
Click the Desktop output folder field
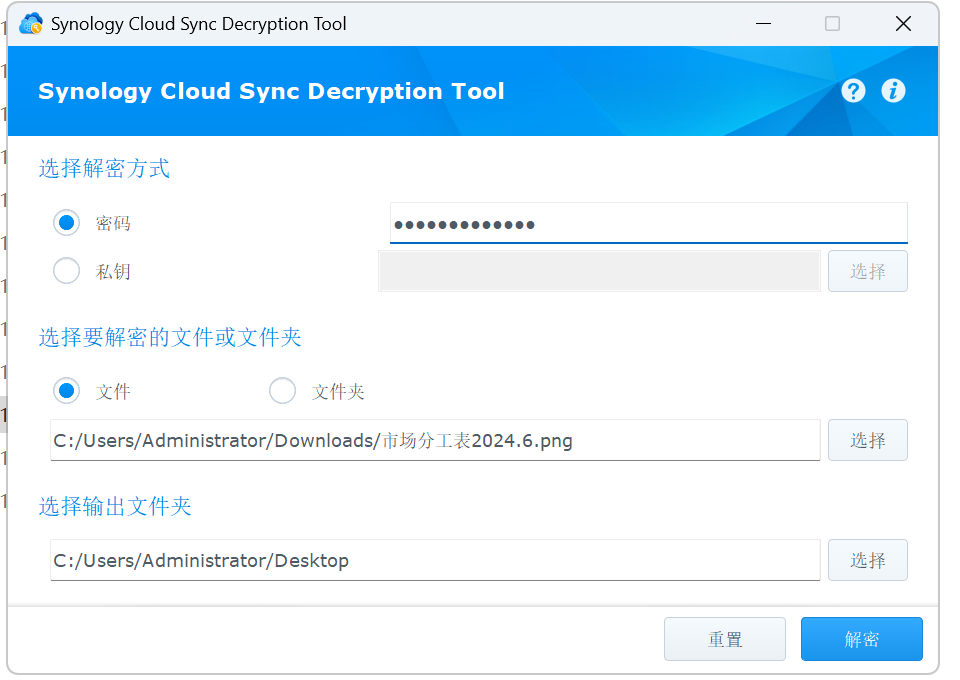click(x=435, y=560)
